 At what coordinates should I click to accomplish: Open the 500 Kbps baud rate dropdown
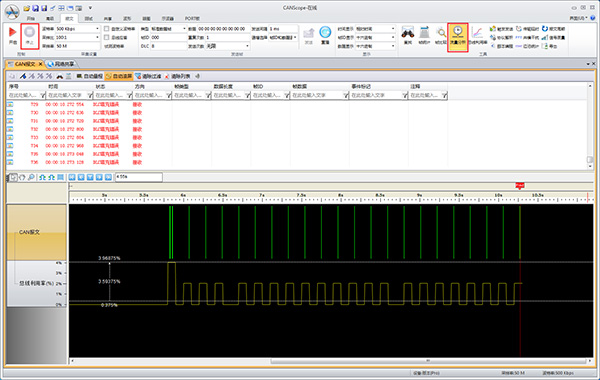tap(78, 29)
